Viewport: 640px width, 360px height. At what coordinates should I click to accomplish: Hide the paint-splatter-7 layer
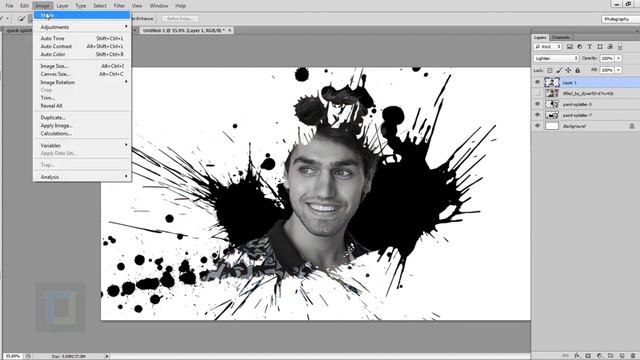[537, 115]
